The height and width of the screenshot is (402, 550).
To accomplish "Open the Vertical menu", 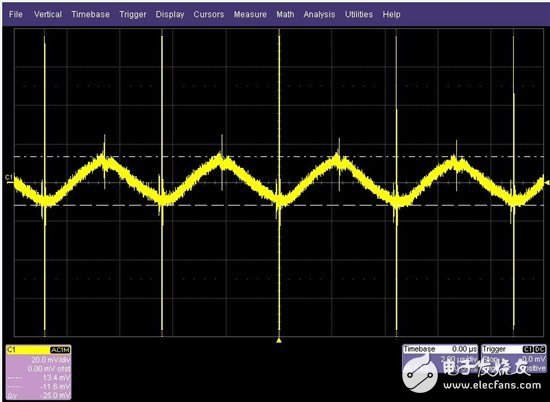I will coord(48,14).
